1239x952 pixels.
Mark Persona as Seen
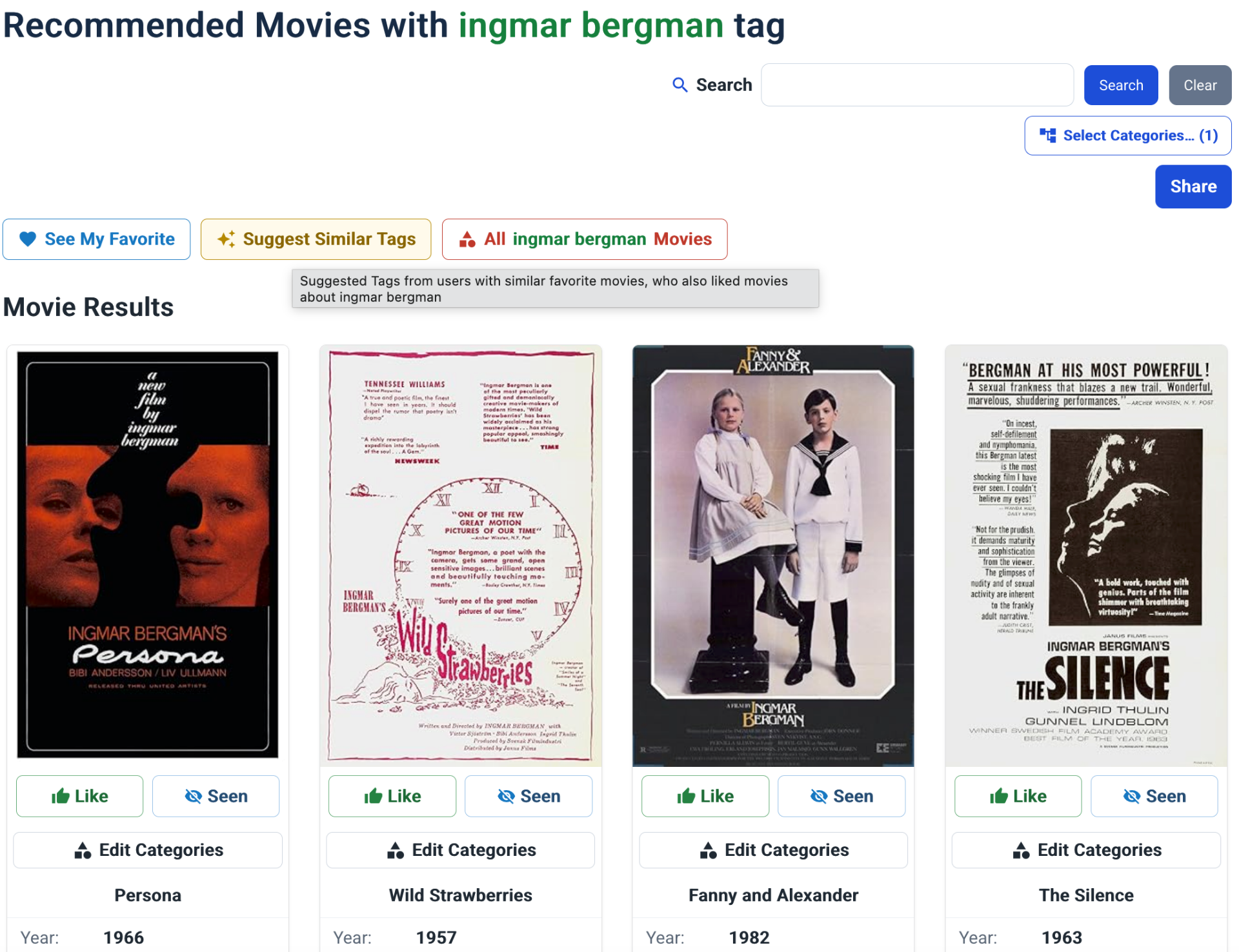tap(216, 796)
